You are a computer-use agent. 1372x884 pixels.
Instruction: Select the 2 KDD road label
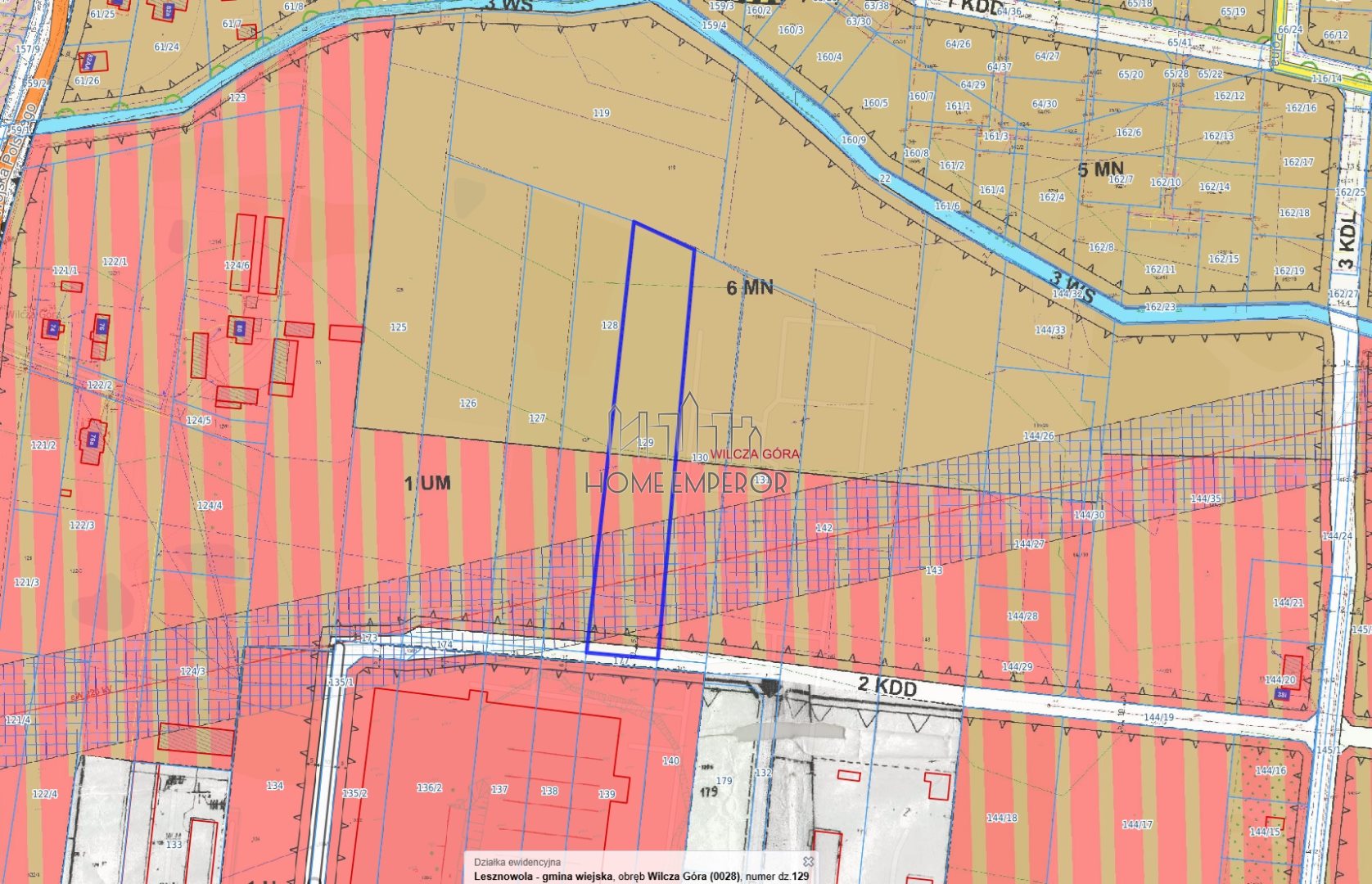tap(887, 685)
